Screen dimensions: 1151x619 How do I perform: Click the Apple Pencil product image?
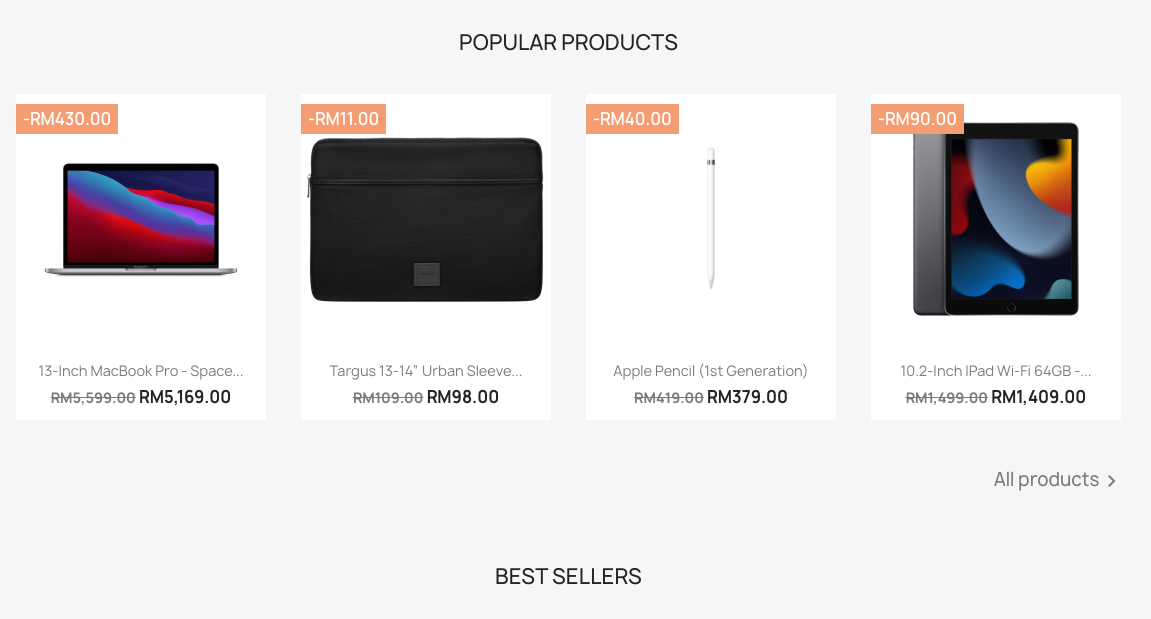[x=711, y=218]
